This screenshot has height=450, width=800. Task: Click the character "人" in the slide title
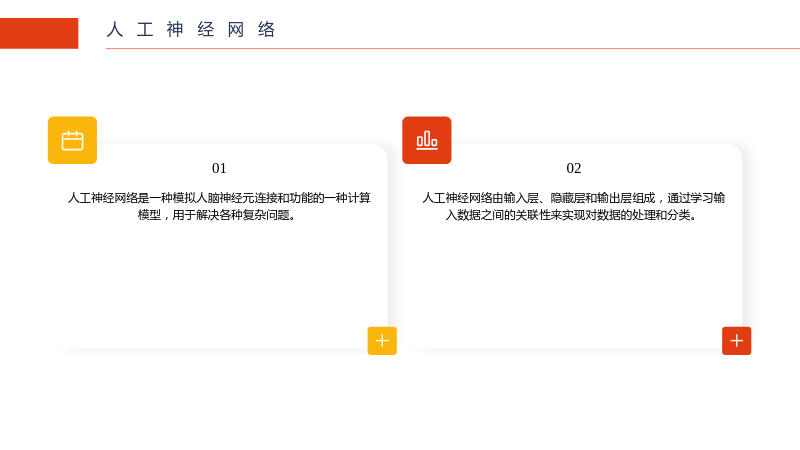pyautogui.click(x=115, y=30)
